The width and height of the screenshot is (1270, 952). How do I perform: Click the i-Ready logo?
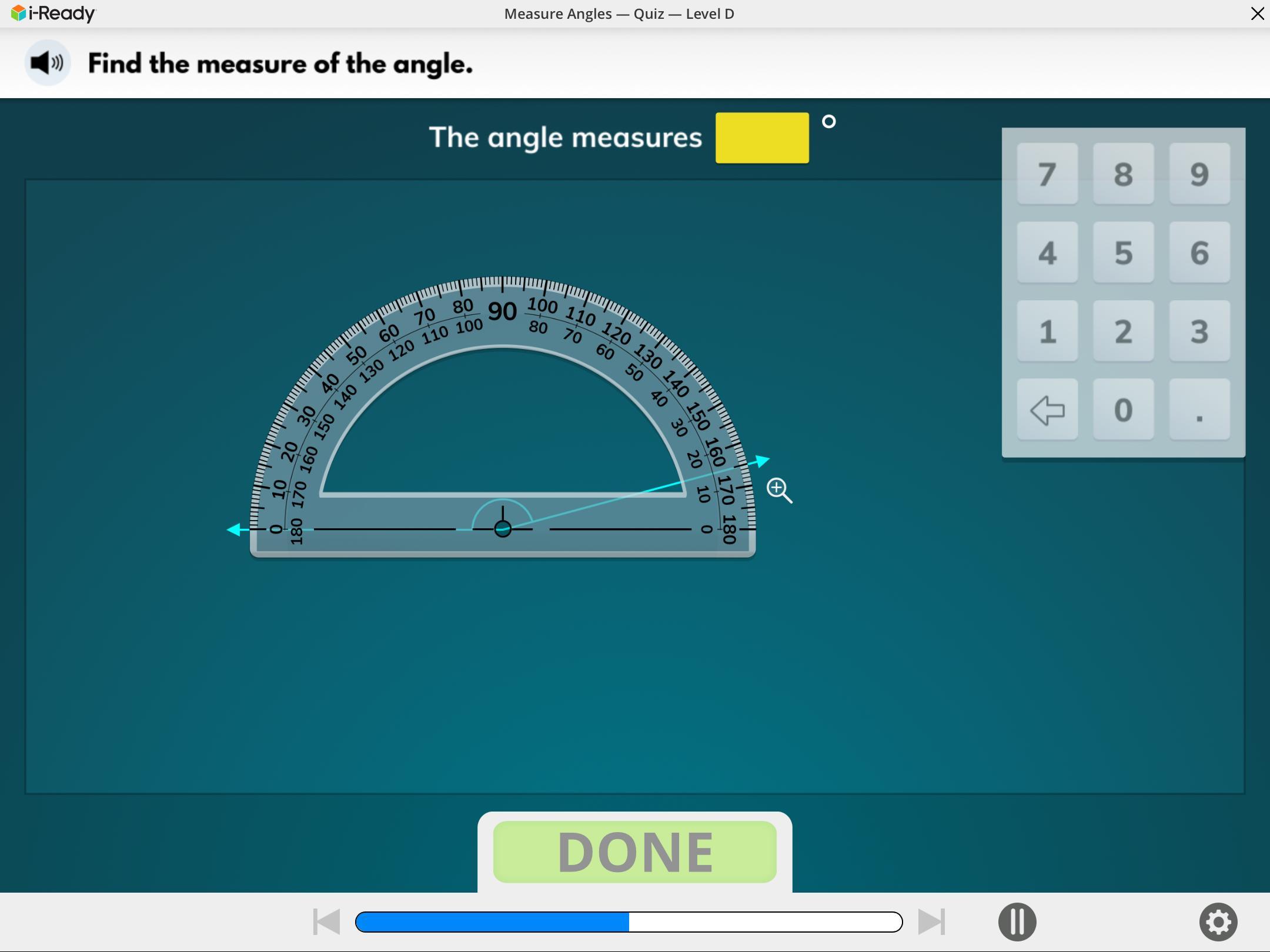(53, 13)
